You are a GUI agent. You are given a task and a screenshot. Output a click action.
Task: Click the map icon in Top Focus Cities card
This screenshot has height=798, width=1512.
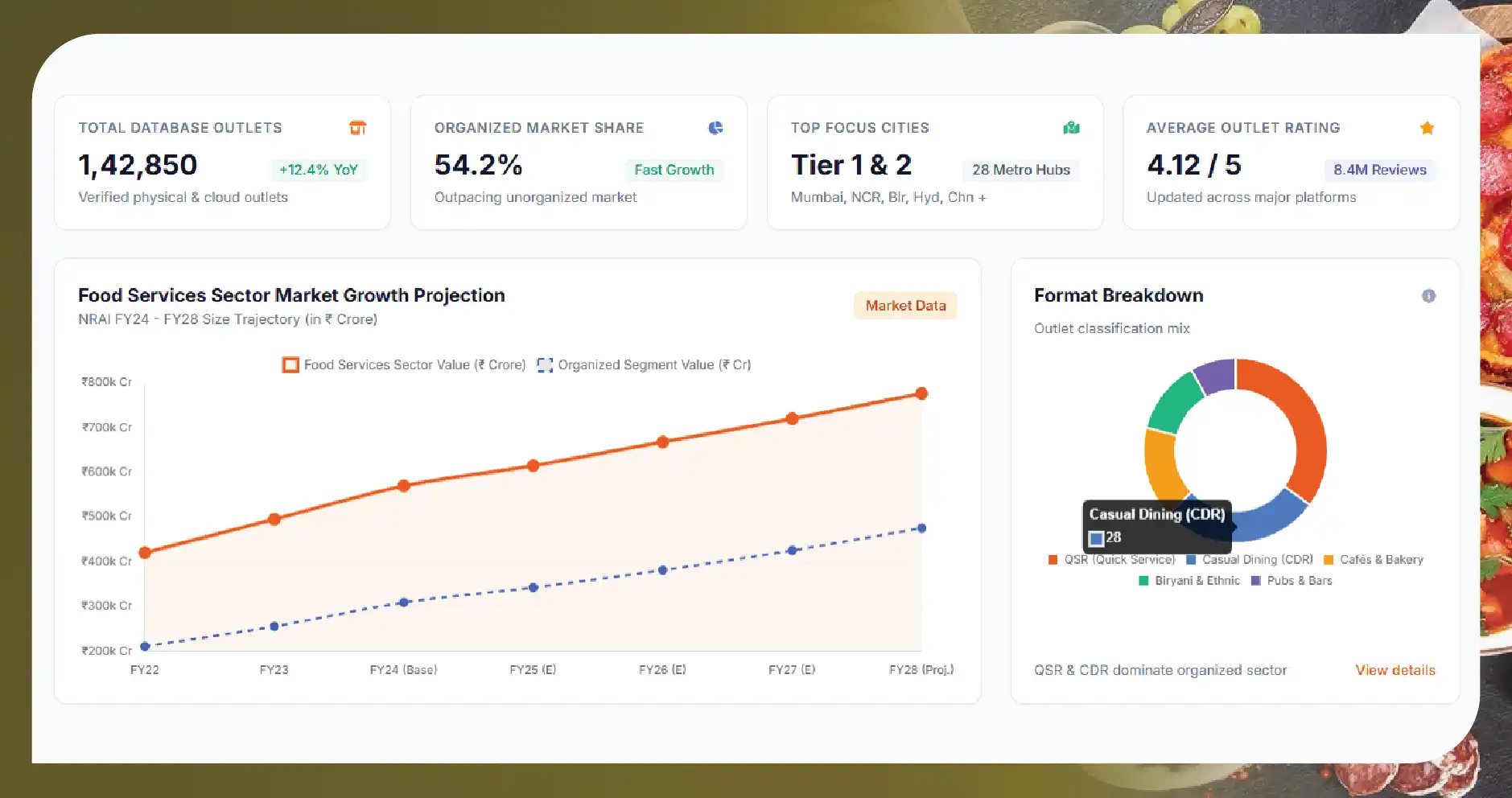[x=1071, y=128]
